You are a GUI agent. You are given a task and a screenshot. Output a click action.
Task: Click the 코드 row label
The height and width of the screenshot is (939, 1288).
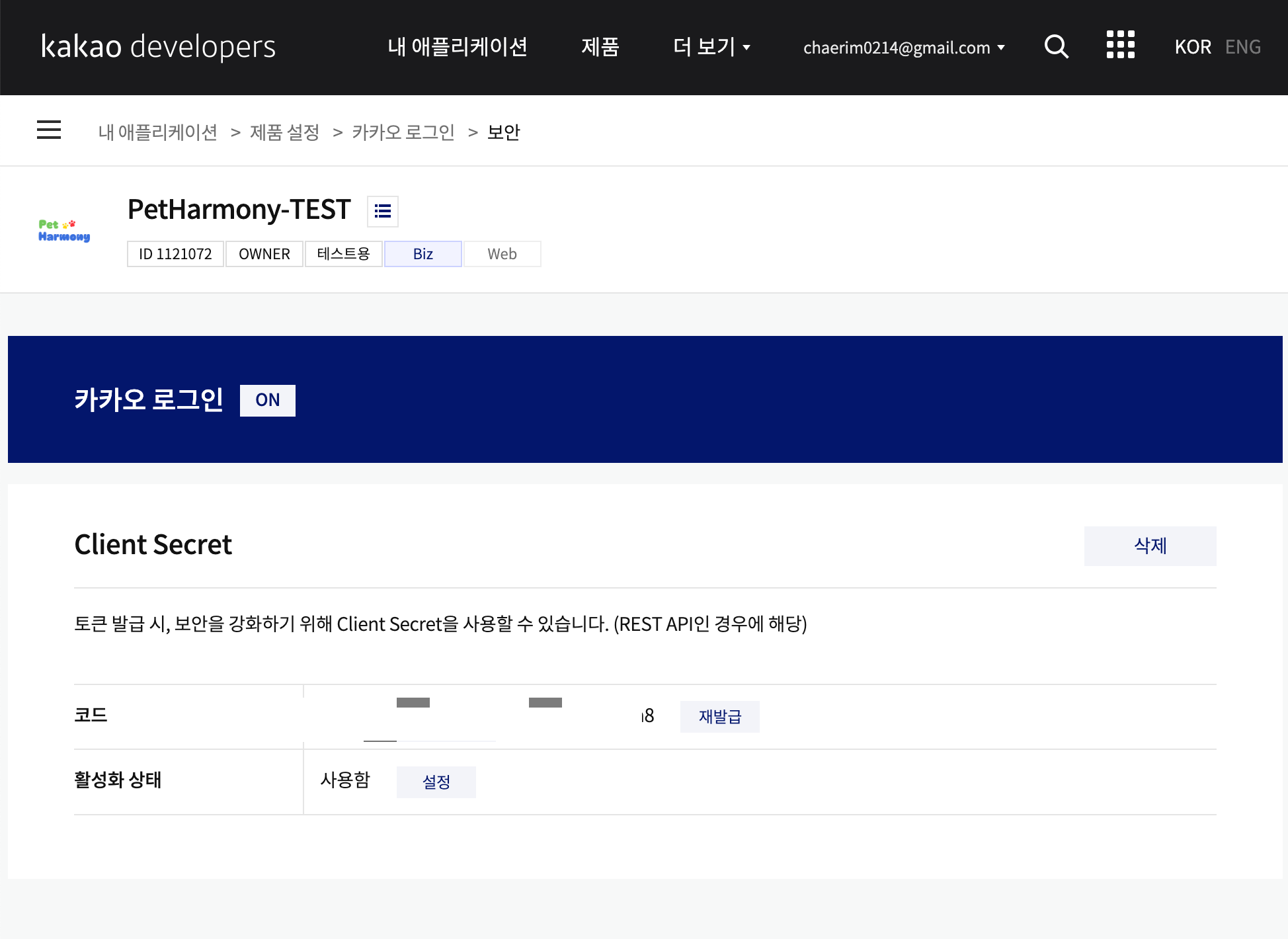(91, 715)
